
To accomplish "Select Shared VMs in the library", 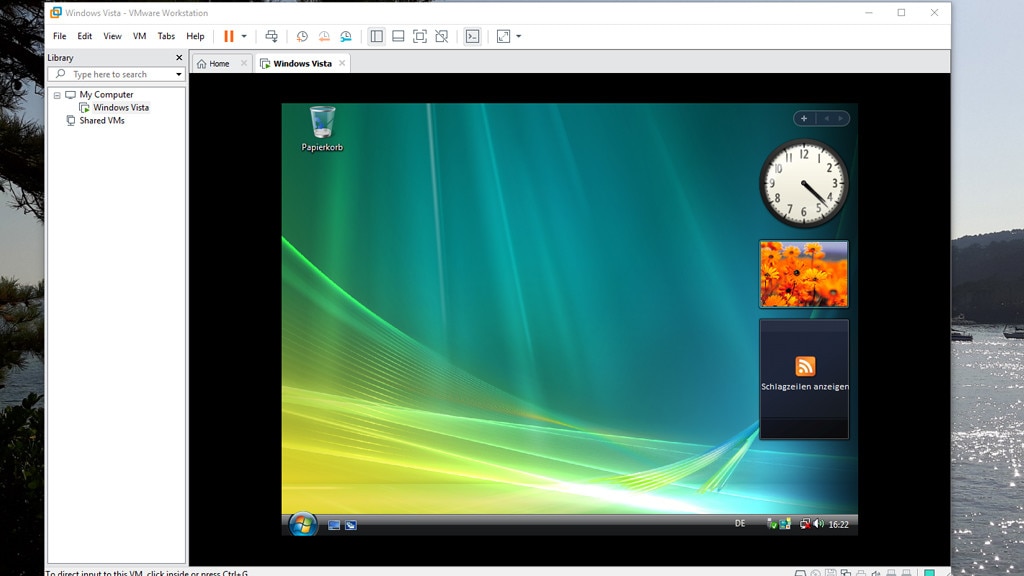I will pos(102,121).
